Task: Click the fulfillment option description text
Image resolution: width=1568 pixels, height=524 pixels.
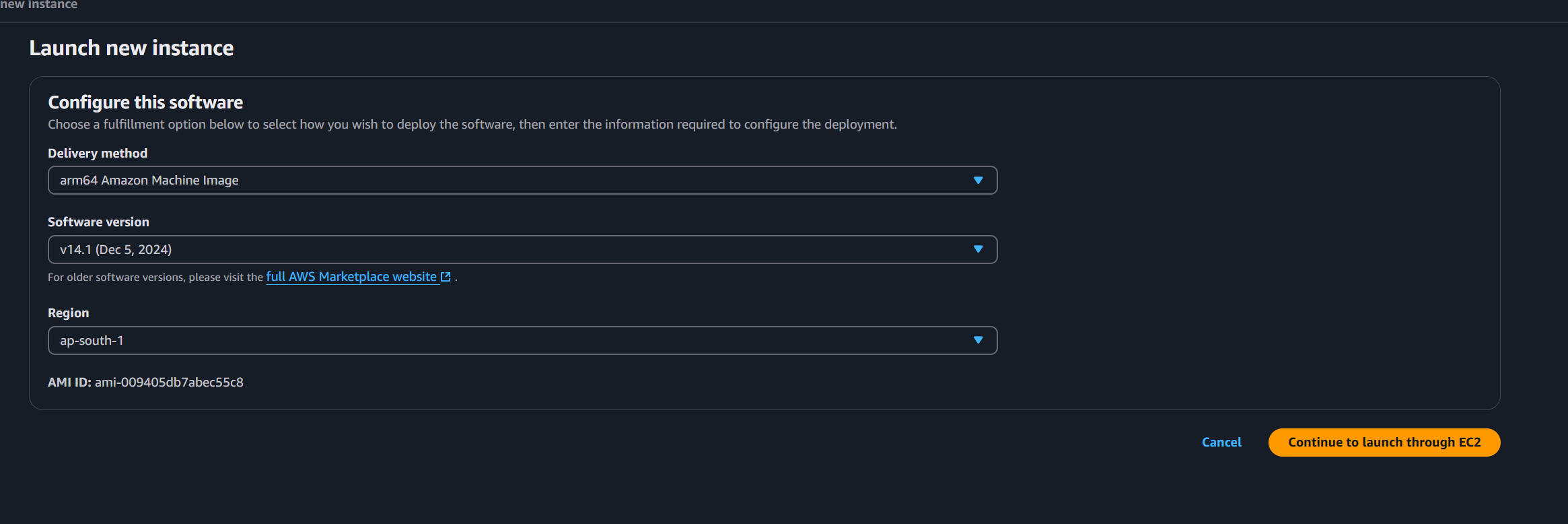Action: pos(472,125)
